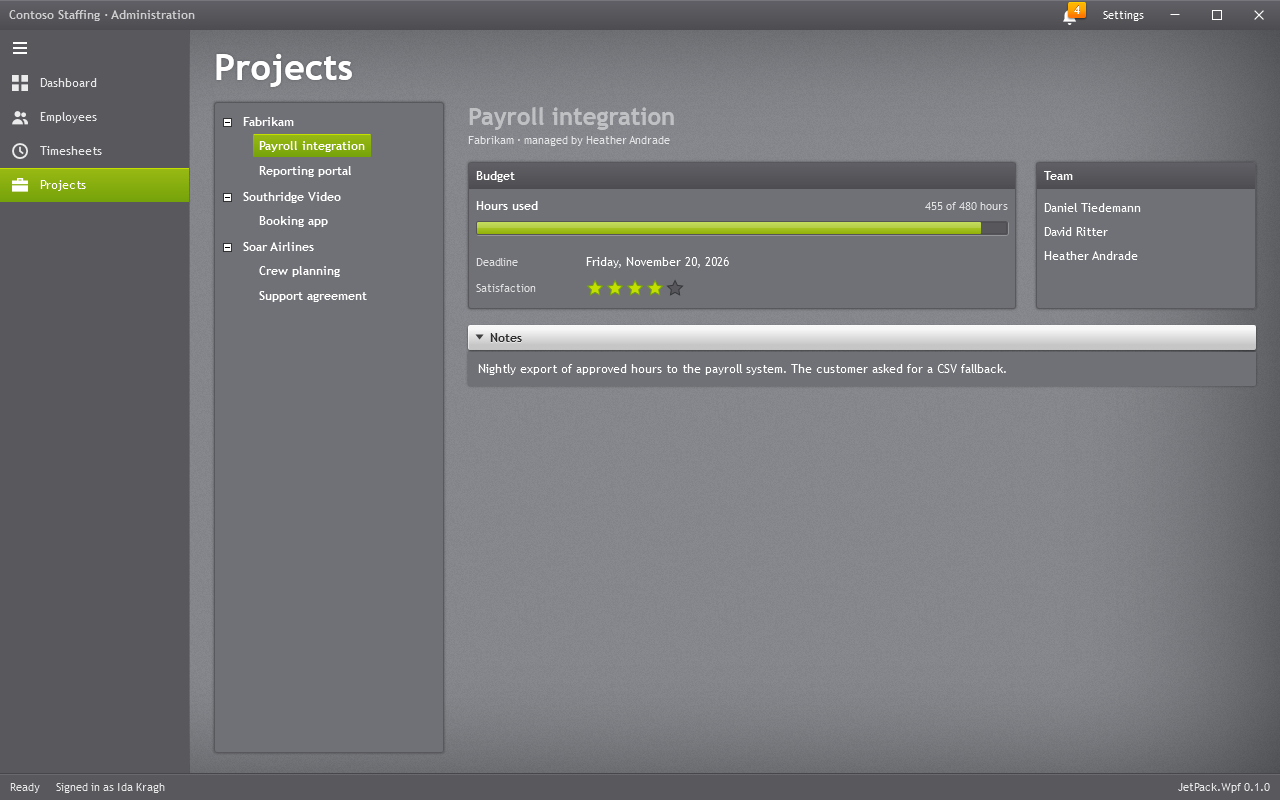Screen dimensions: 1280x800
Task: Click team member Daniel Tiedemann
Action: (1092, 208)
